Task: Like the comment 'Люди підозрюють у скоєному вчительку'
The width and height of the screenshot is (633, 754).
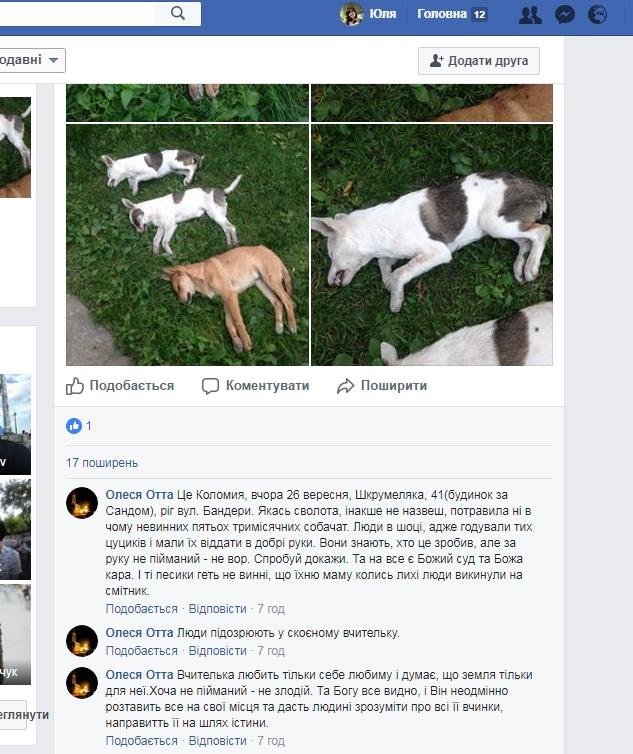Action: point(141,651)
